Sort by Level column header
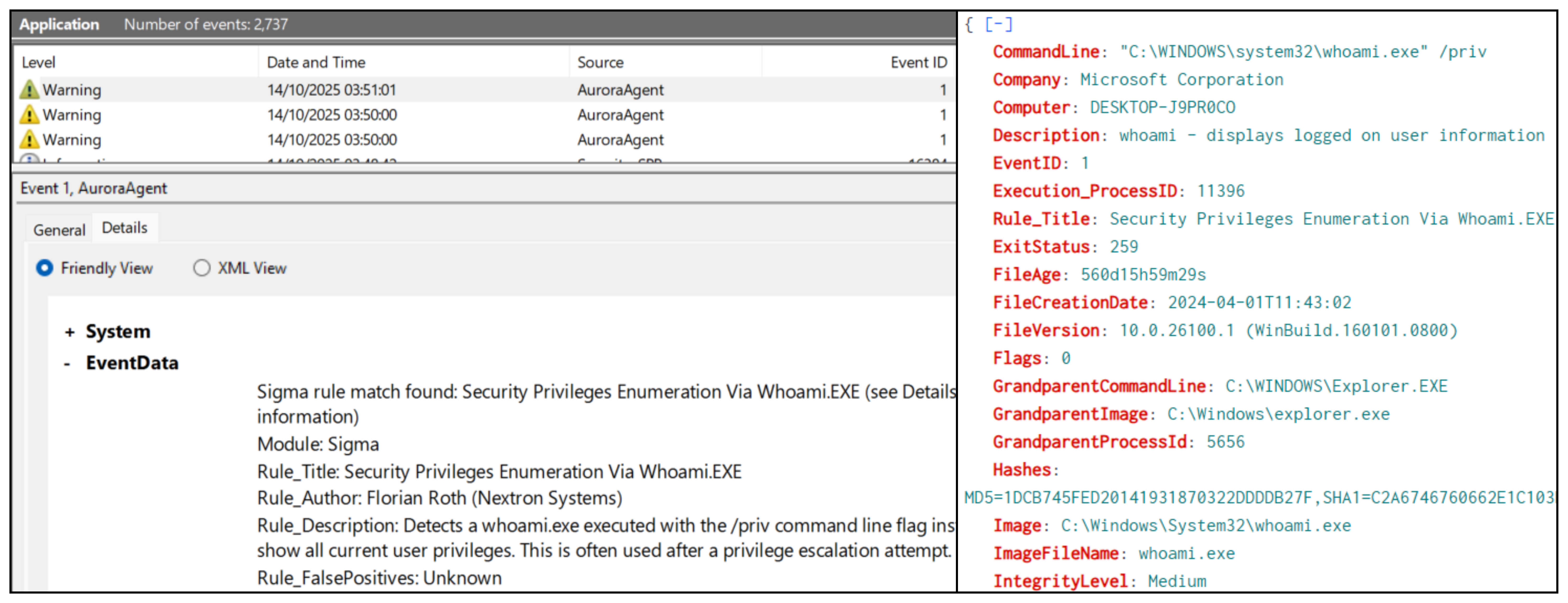1568x603 pixels. [38, 62]
